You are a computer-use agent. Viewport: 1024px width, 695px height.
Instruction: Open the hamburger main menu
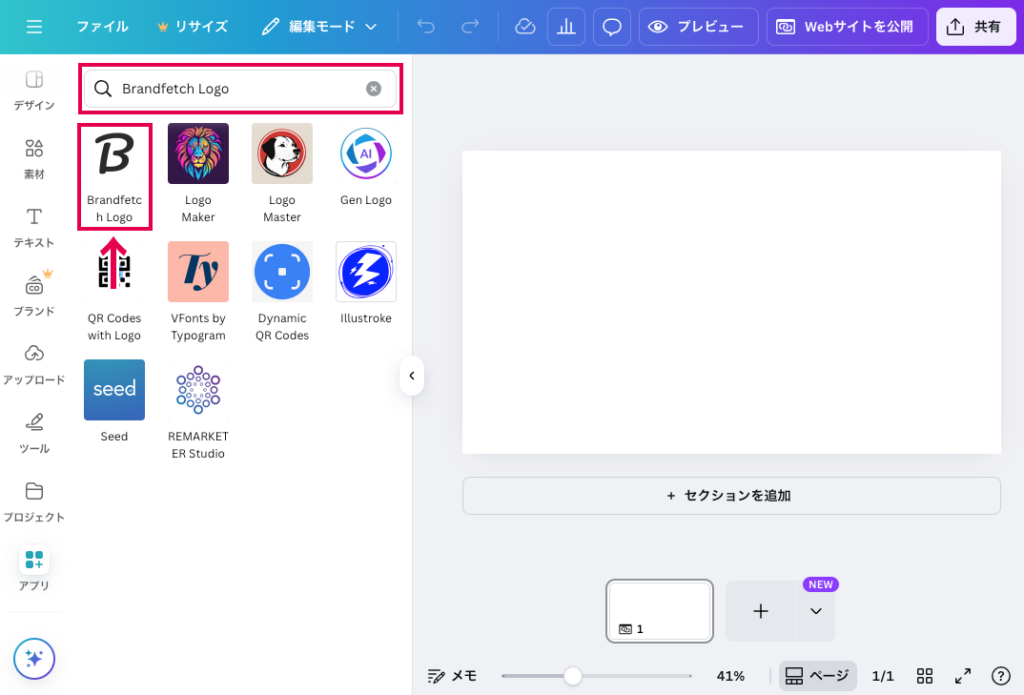34,27
